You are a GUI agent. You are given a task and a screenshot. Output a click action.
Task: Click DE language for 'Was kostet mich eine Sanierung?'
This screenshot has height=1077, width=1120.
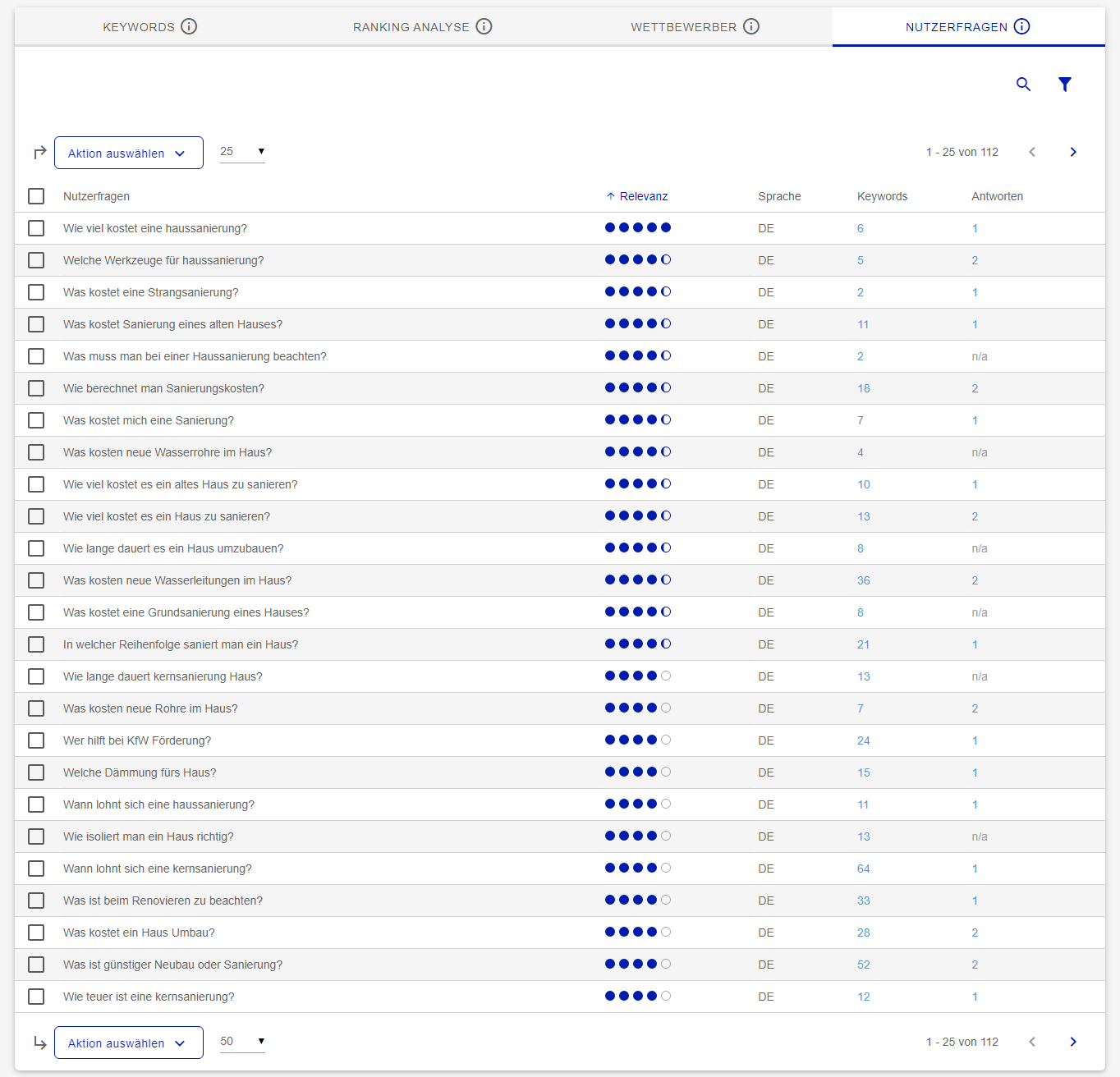click(x=766, y=420)
